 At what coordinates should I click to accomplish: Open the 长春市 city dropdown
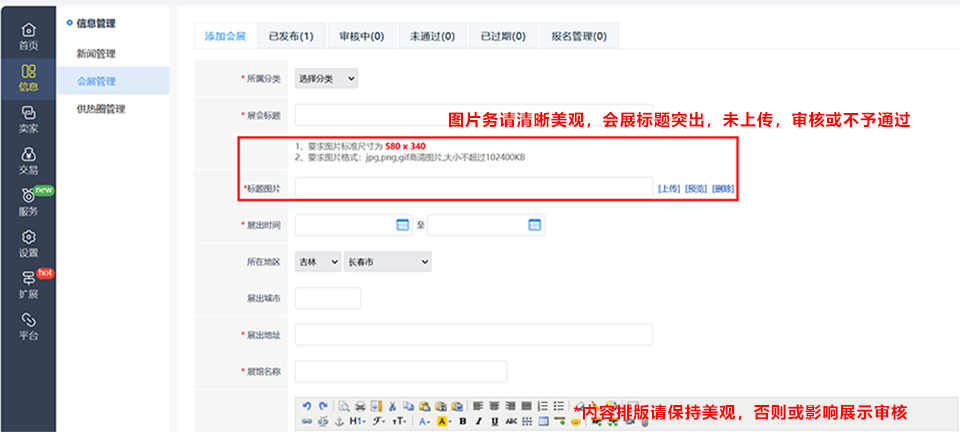[x=387, y=261]
